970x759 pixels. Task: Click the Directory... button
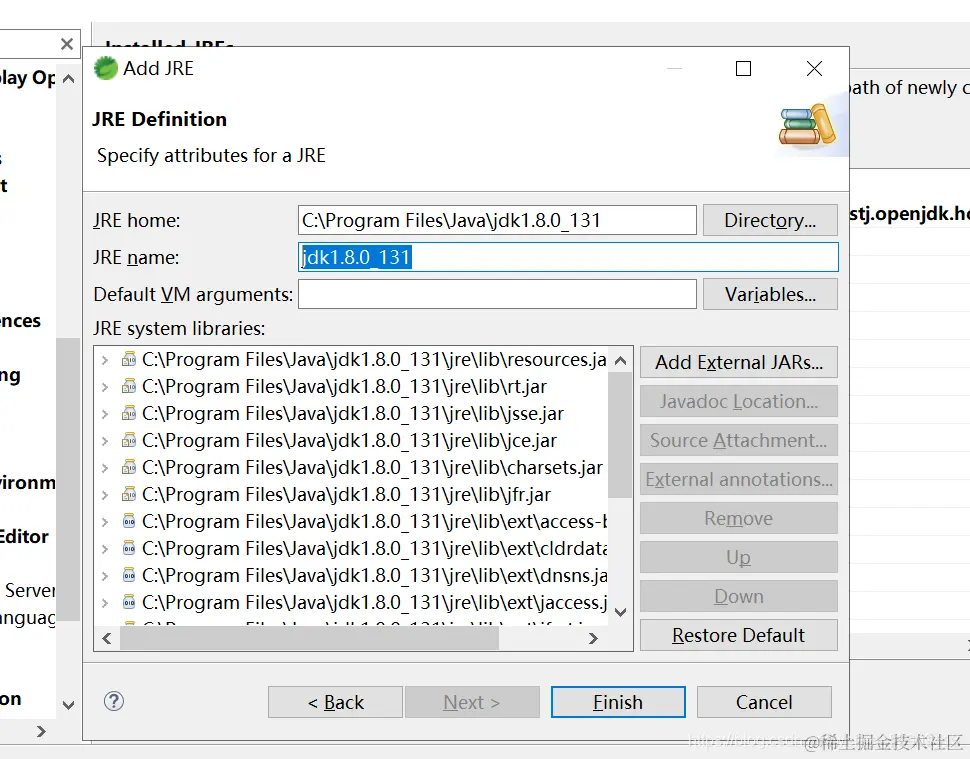(770, 220)
